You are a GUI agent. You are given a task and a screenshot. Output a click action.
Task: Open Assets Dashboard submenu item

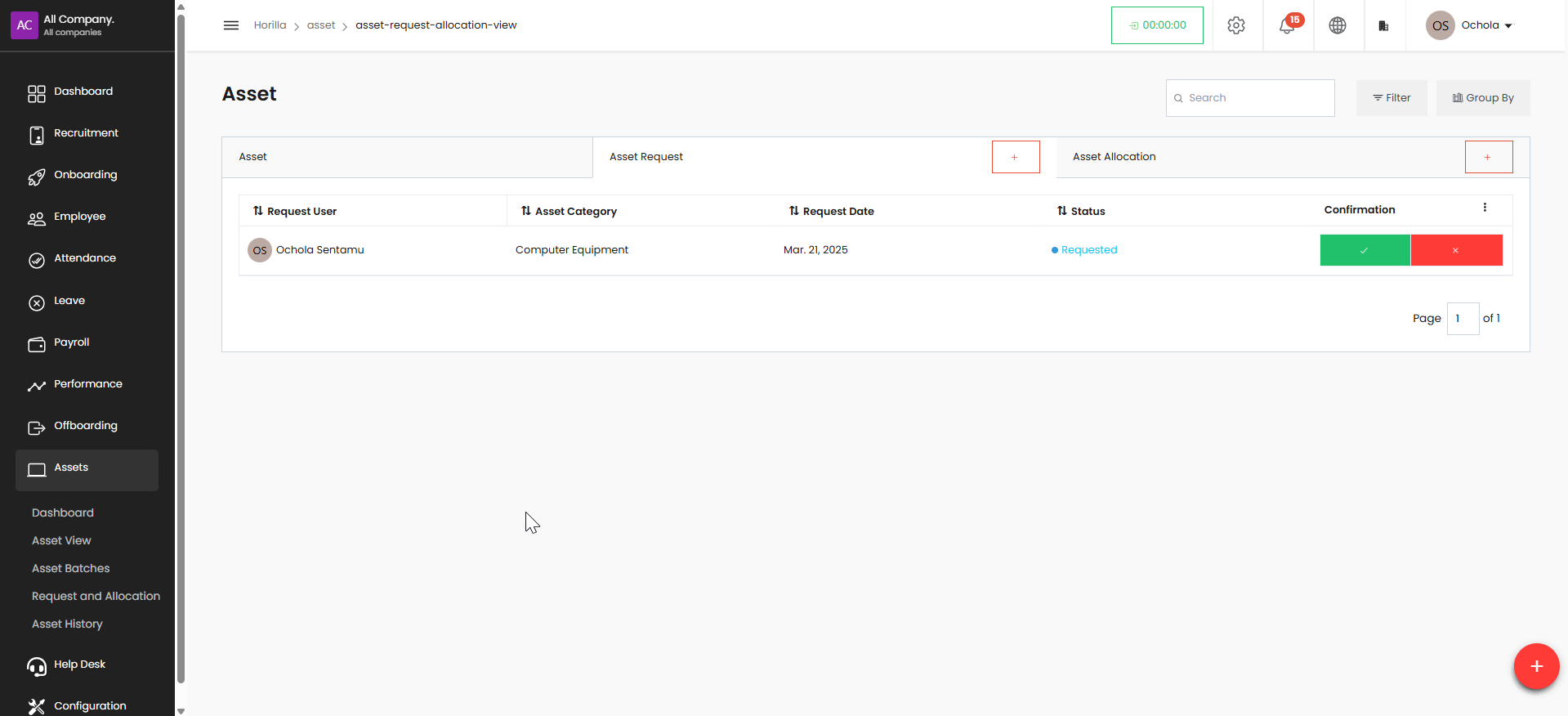pyautogui.click(x=63, y=513)
